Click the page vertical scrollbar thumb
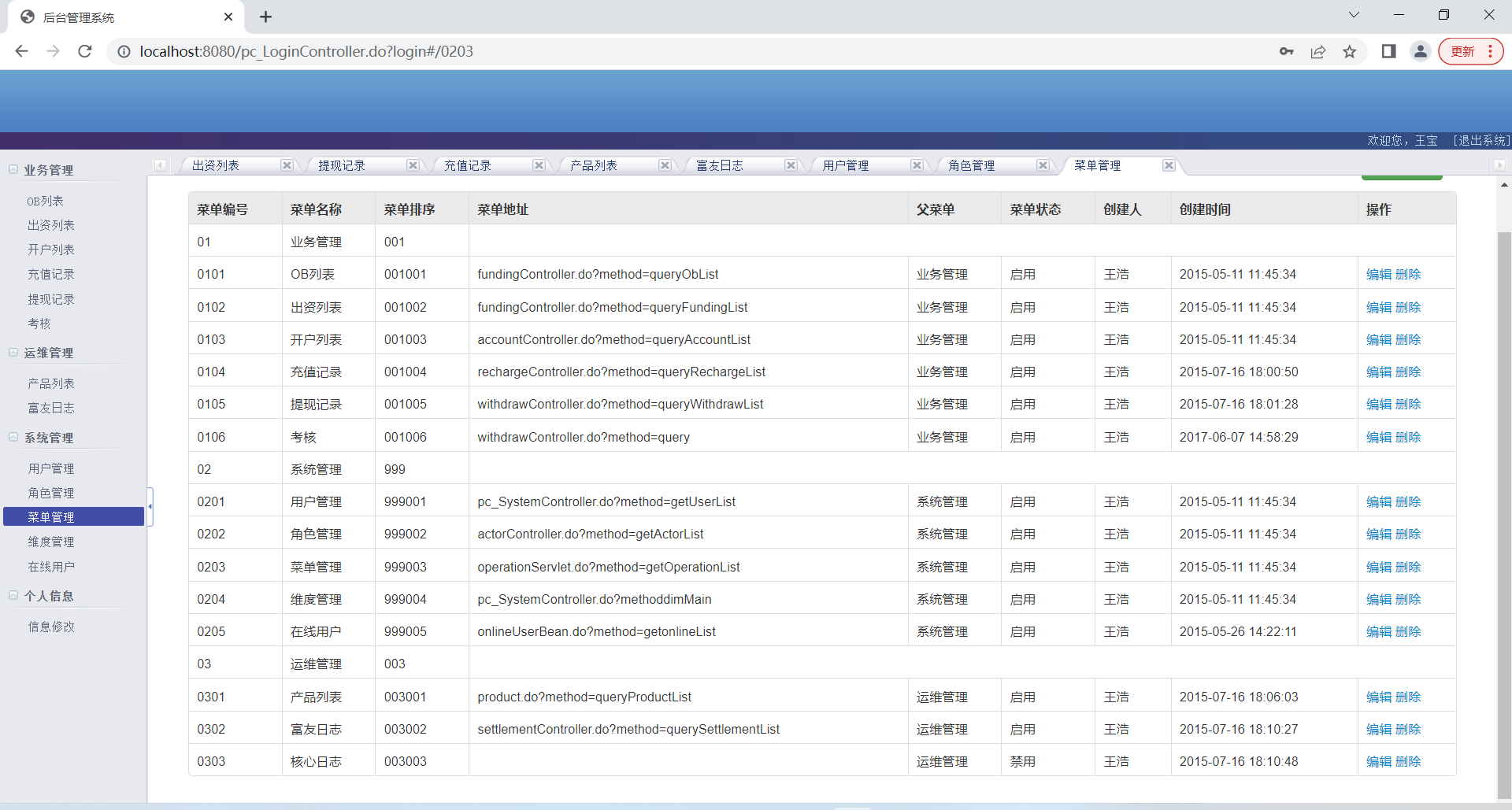 click(1504, 515)
